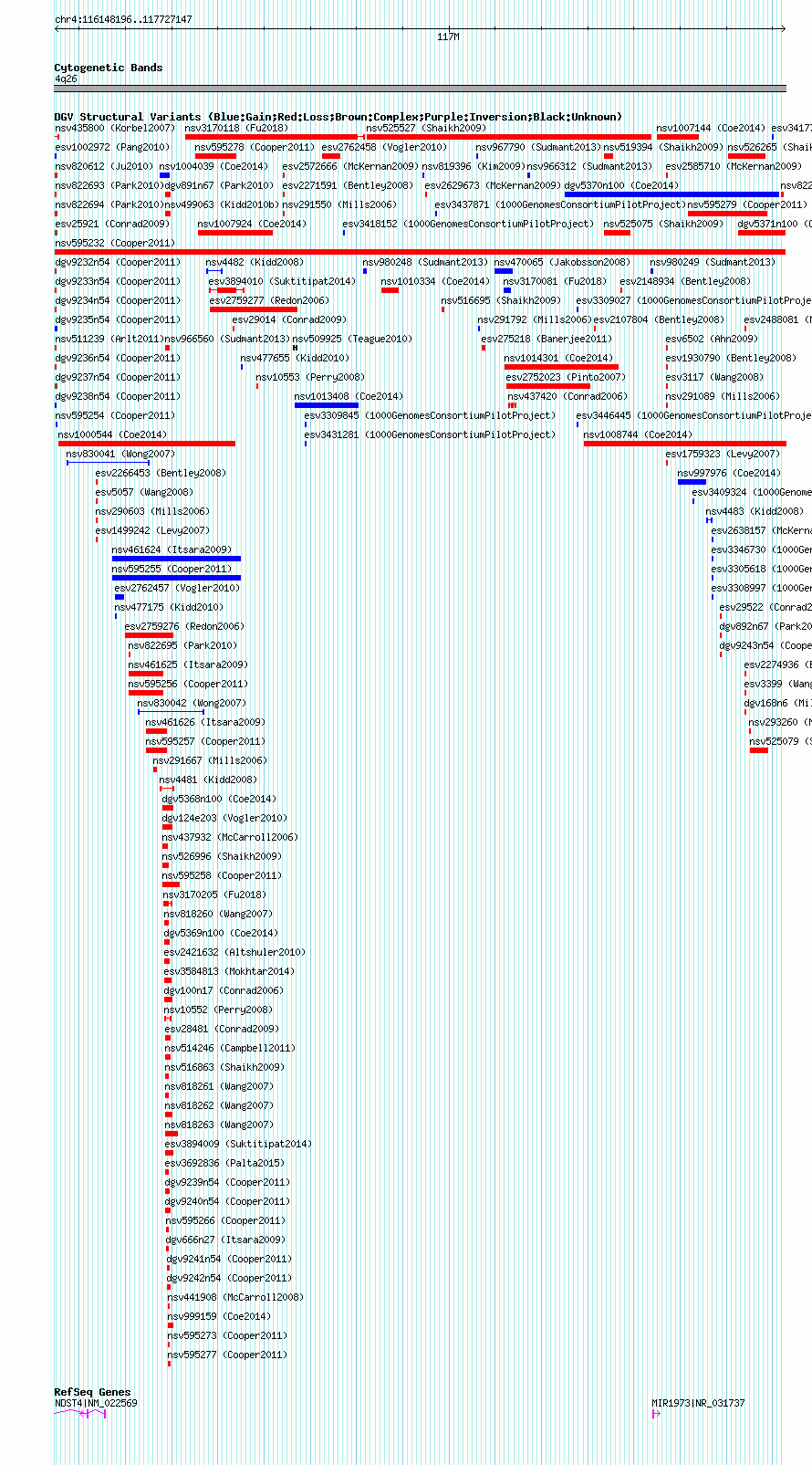Click nsv1010334 (Coe2014) variant label

click(x=435, y=281)
